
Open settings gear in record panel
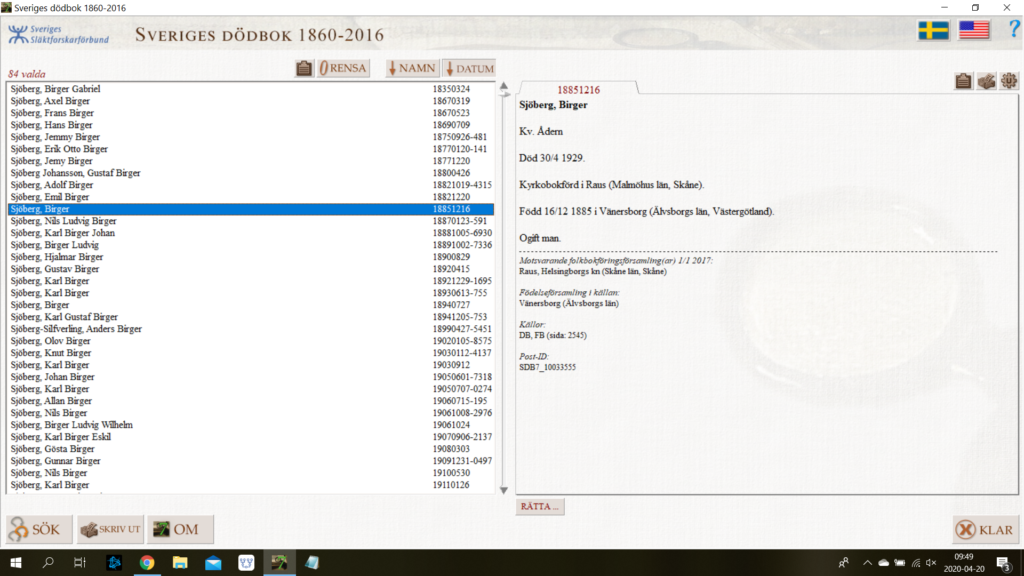(x=1009, y=81)
